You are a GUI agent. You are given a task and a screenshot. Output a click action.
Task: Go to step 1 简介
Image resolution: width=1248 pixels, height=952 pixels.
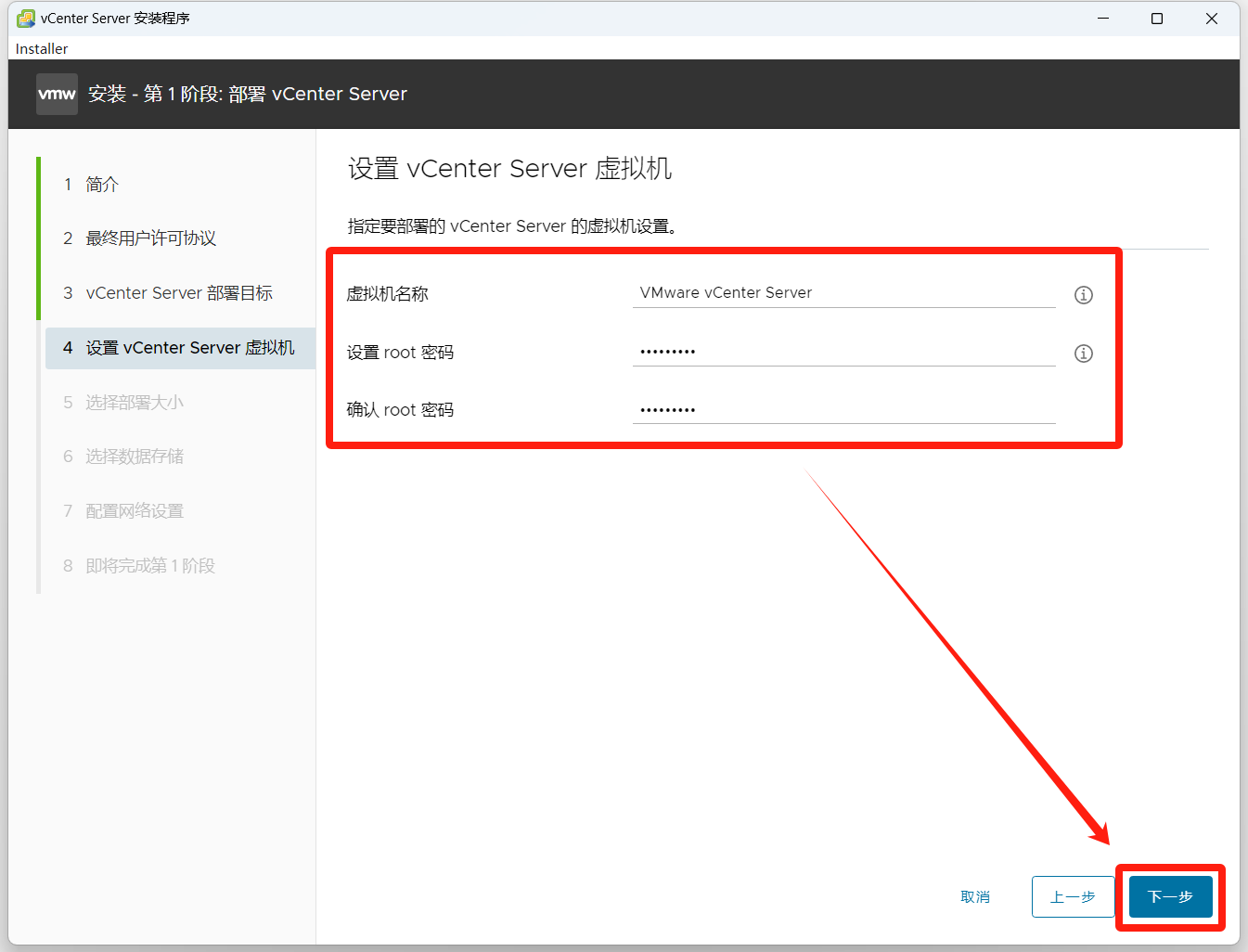coord(102,185)
